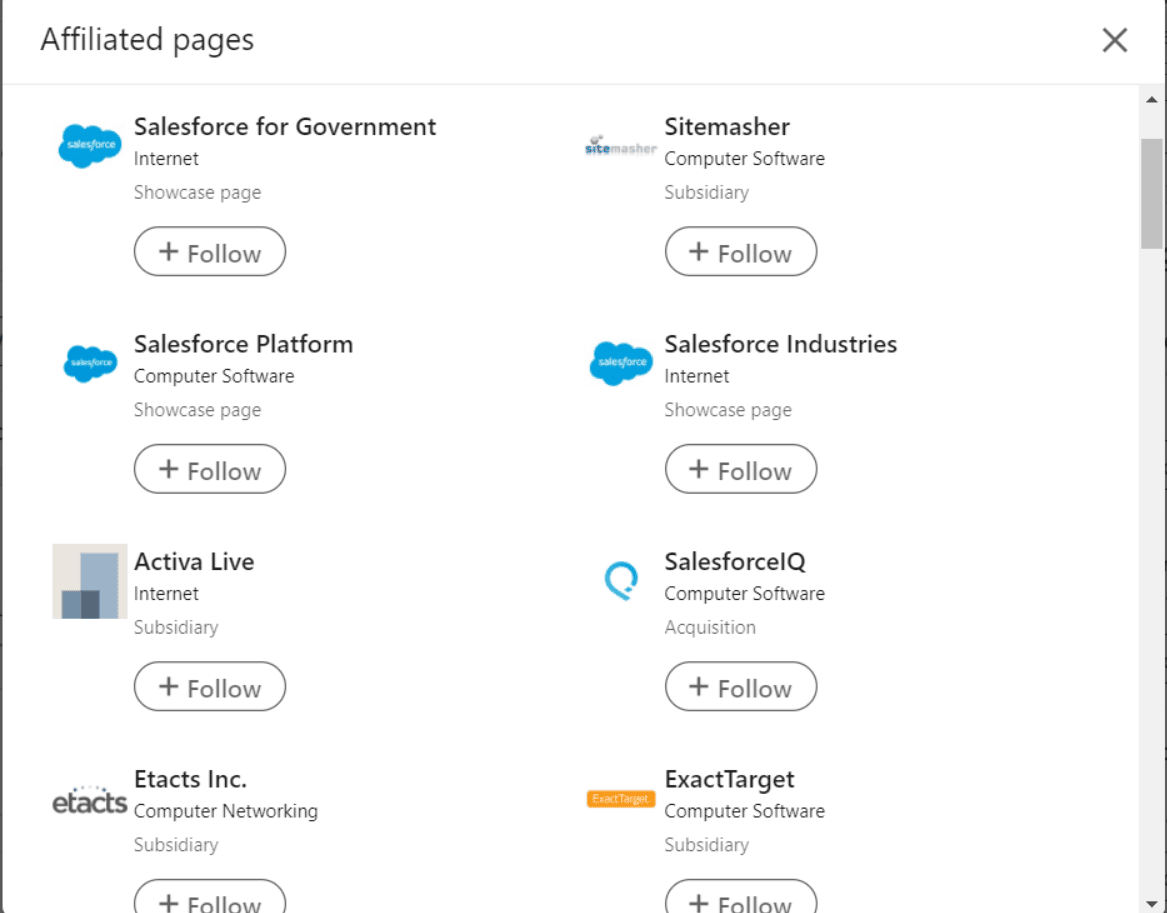Open the Salesforce Industries title link
Image resolution: width=1167 pixels, height=913 pixels.
point(780,344)
